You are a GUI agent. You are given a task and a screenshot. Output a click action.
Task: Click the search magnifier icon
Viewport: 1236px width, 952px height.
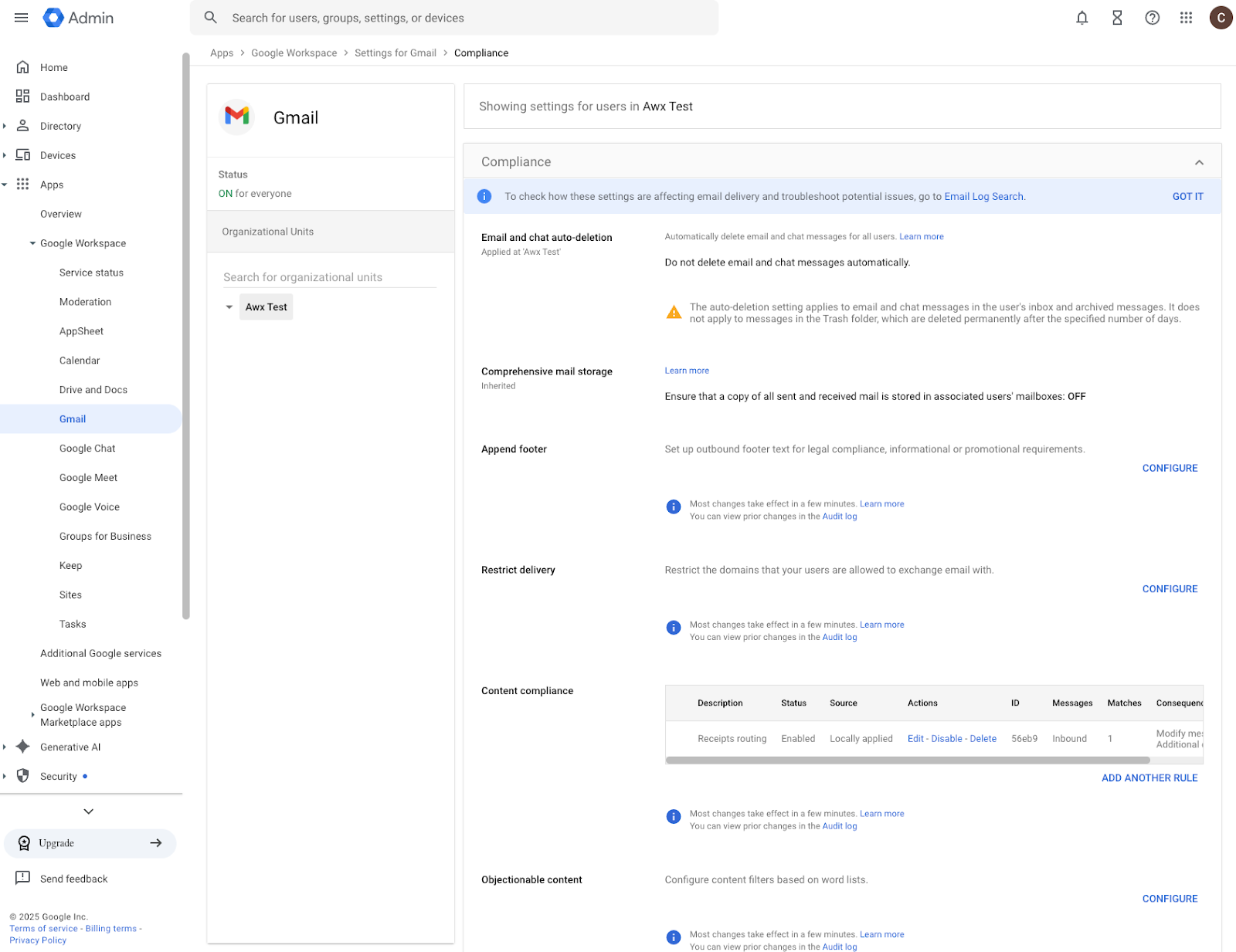coord(210,18)
